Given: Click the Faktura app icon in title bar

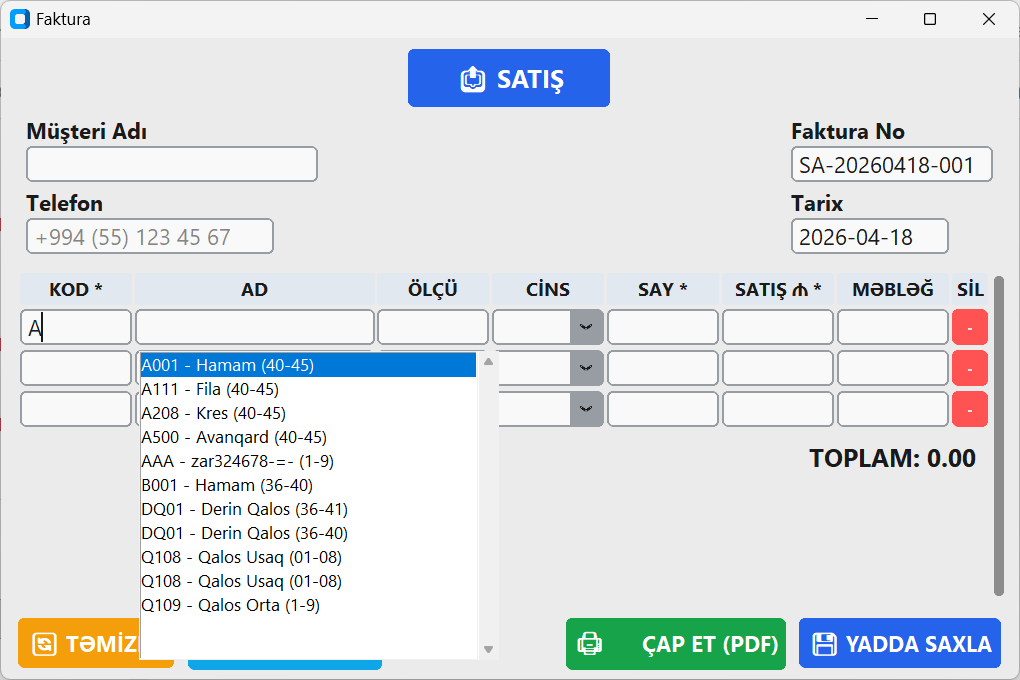Looking at the screenshot, I should [x=19, y=18].
